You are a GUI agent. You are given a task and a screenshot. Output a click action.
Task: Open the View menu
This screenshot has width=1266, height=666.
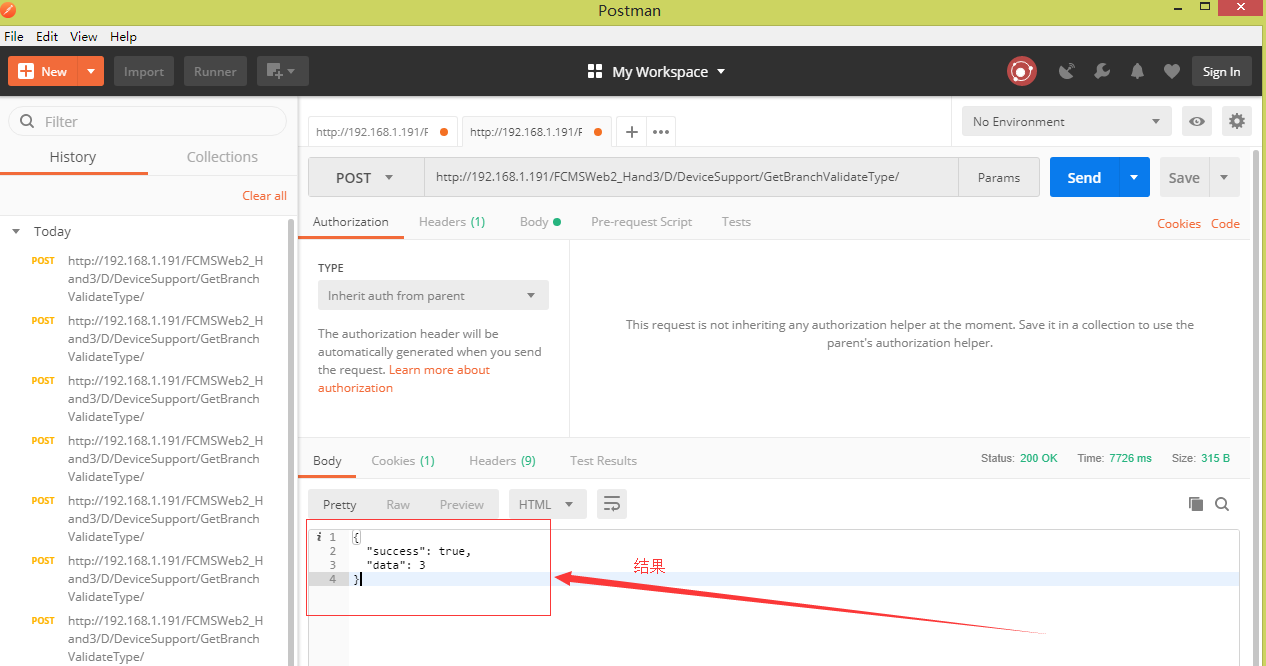84,36
